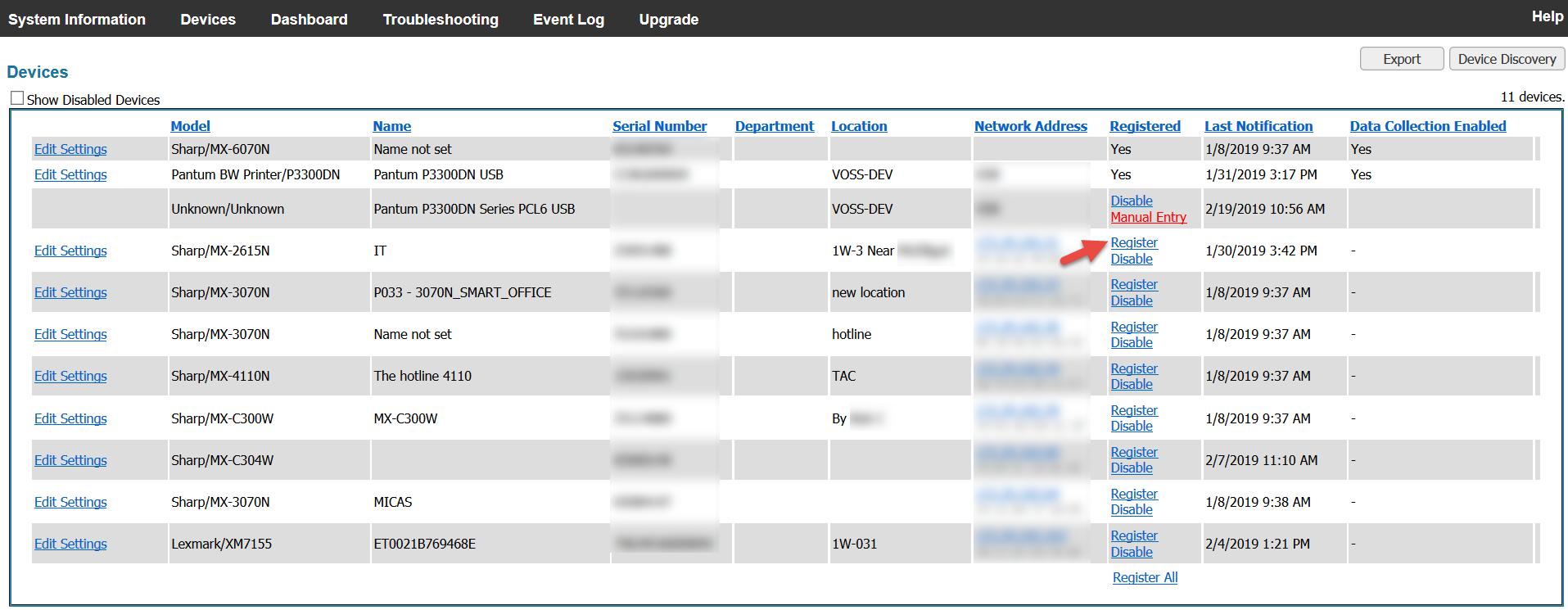This screenshot has width=1568, height=610.
Task: Sort devices by Network Address header
Action: [x=1030, y=126]
